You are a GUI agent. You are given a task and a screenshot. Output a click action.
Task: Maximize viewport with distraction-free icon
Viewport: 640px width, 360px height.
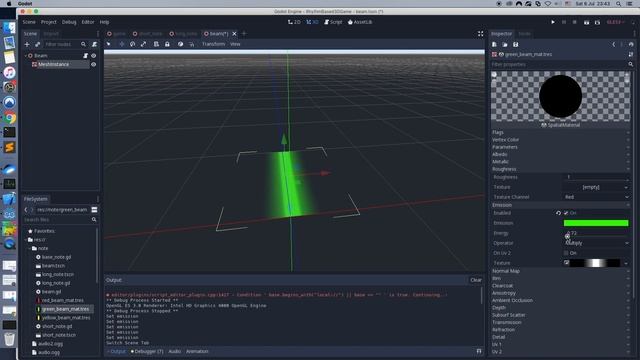(480, 34)
